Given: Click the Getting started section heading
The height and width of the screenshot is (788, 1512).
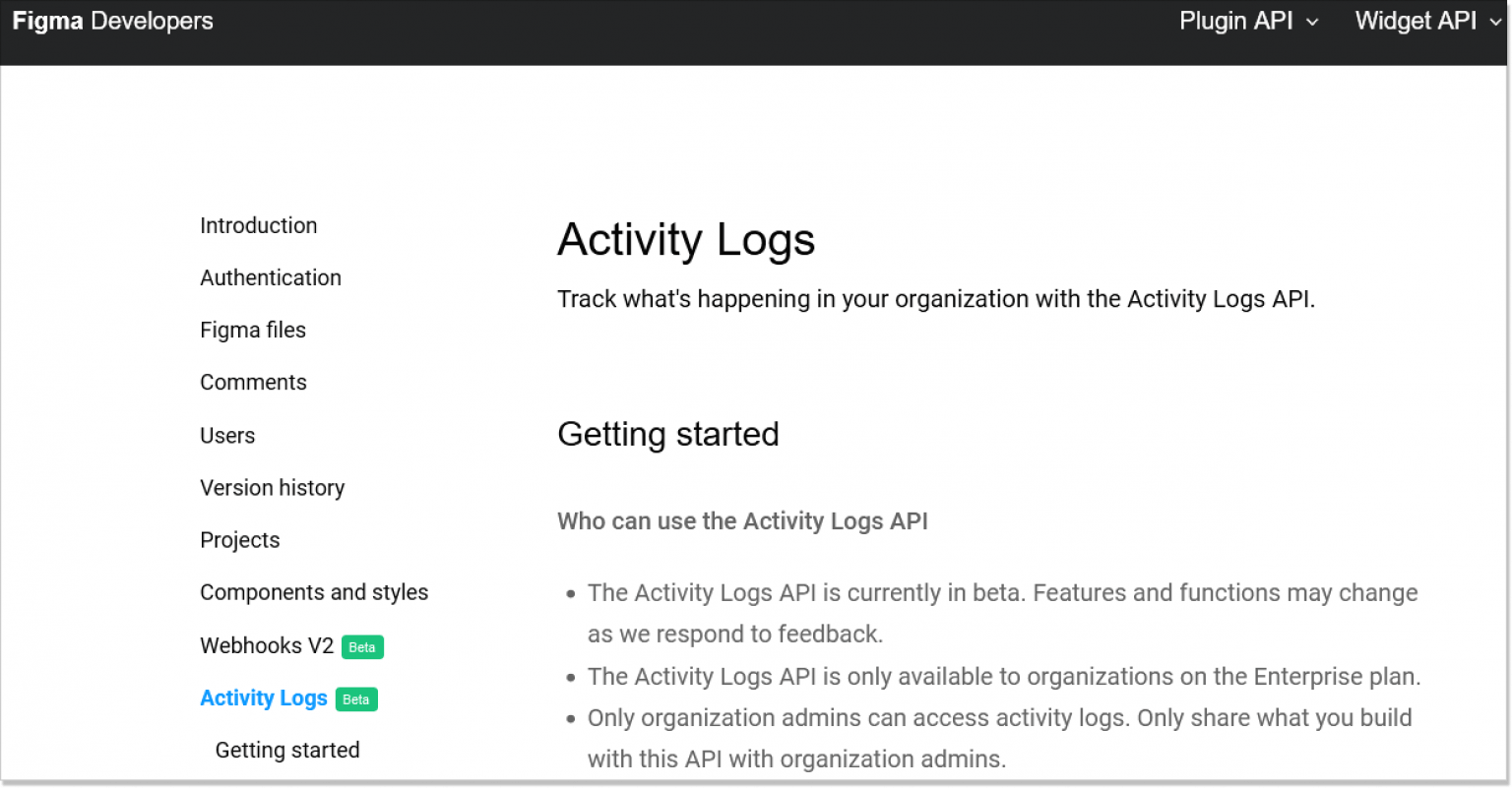Looking at the screenshot, I should [x=667, y=434].
